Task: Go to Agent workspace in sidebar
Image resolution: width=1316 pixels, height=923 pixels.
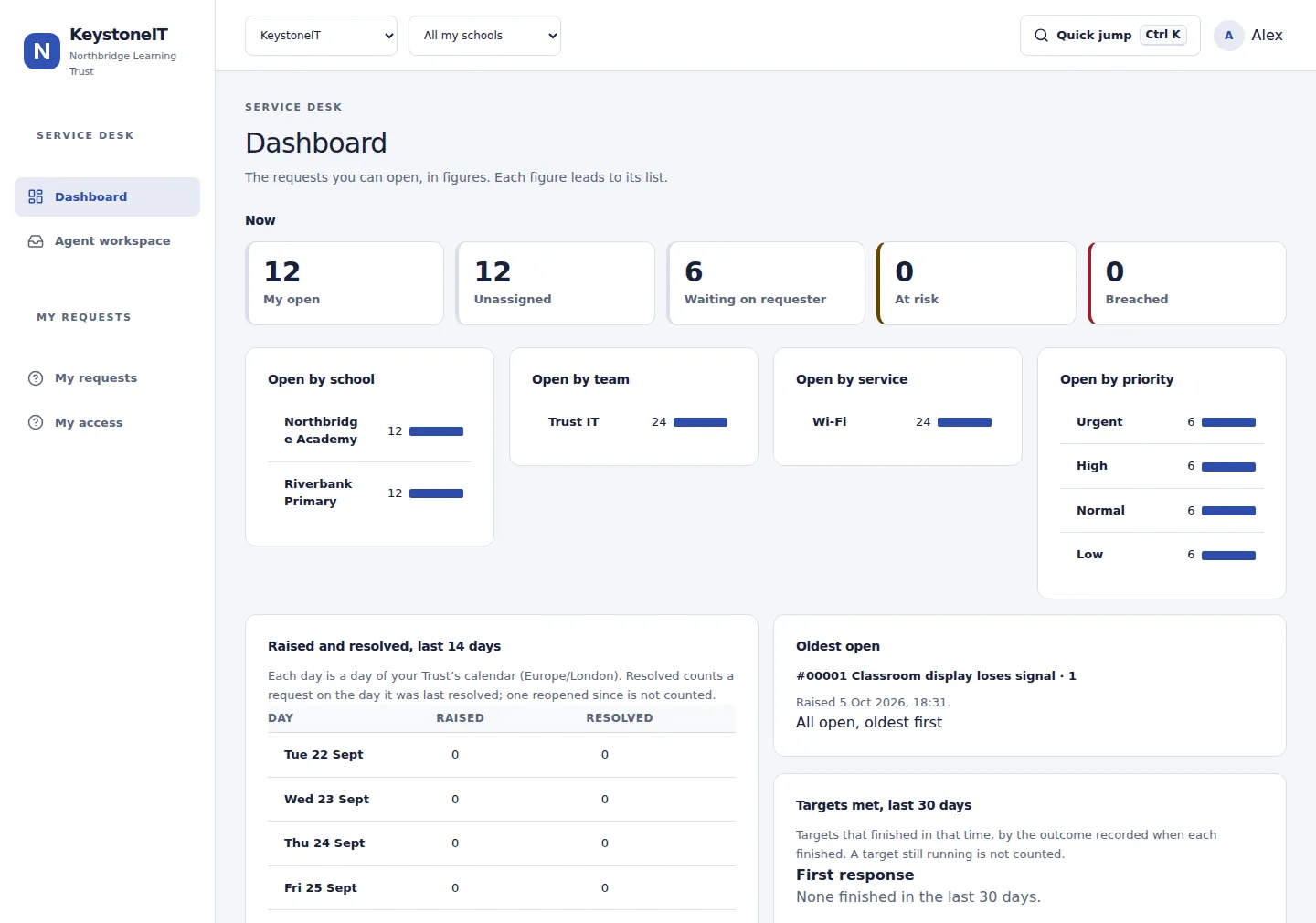Action: tap(107, 241)
